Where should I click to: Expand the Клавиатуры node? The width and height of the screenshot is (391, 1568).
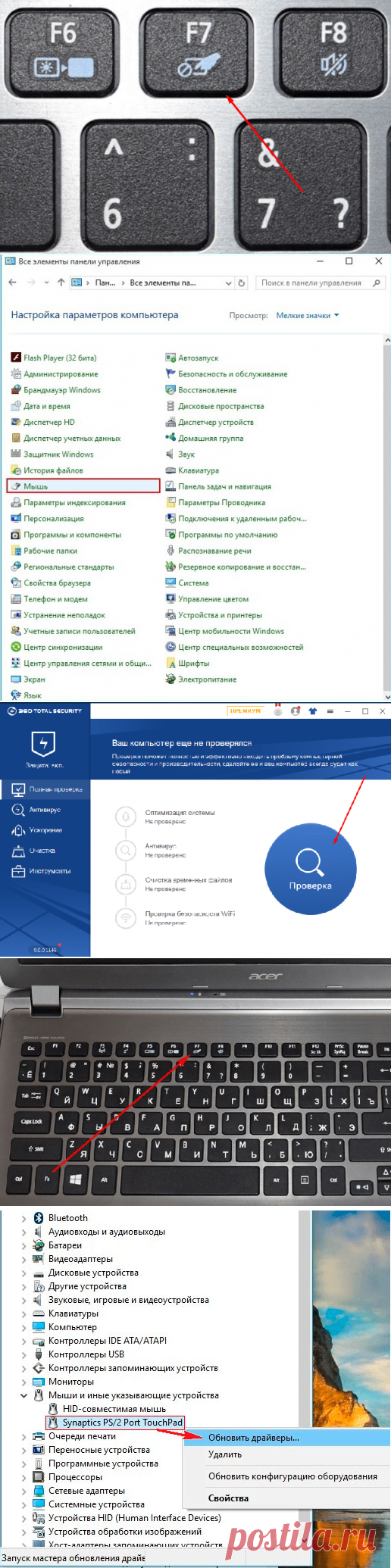pyautogui.click(x=23, y=1313)
